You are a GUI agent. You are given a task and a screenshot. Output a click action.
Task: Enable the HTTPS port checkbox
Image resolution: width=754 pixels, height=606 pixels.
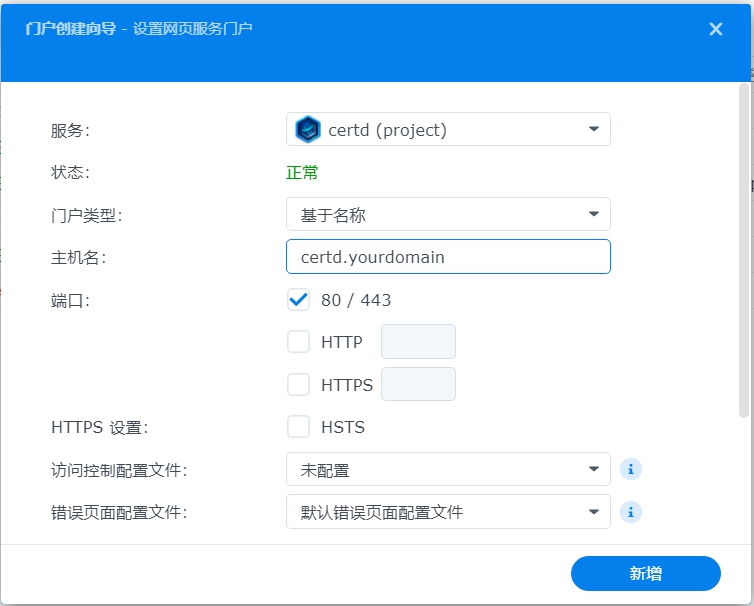click(298, 384)
